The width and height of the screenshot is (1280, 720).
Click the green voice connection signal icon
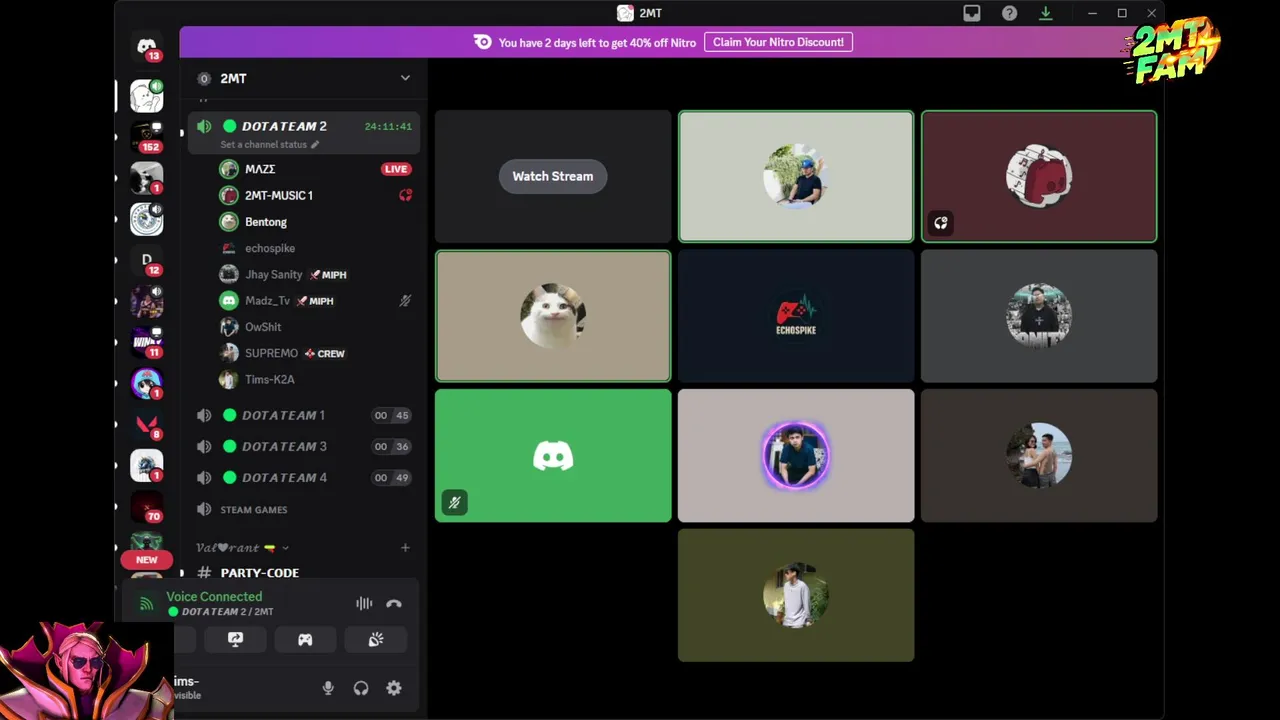[147, 604]
